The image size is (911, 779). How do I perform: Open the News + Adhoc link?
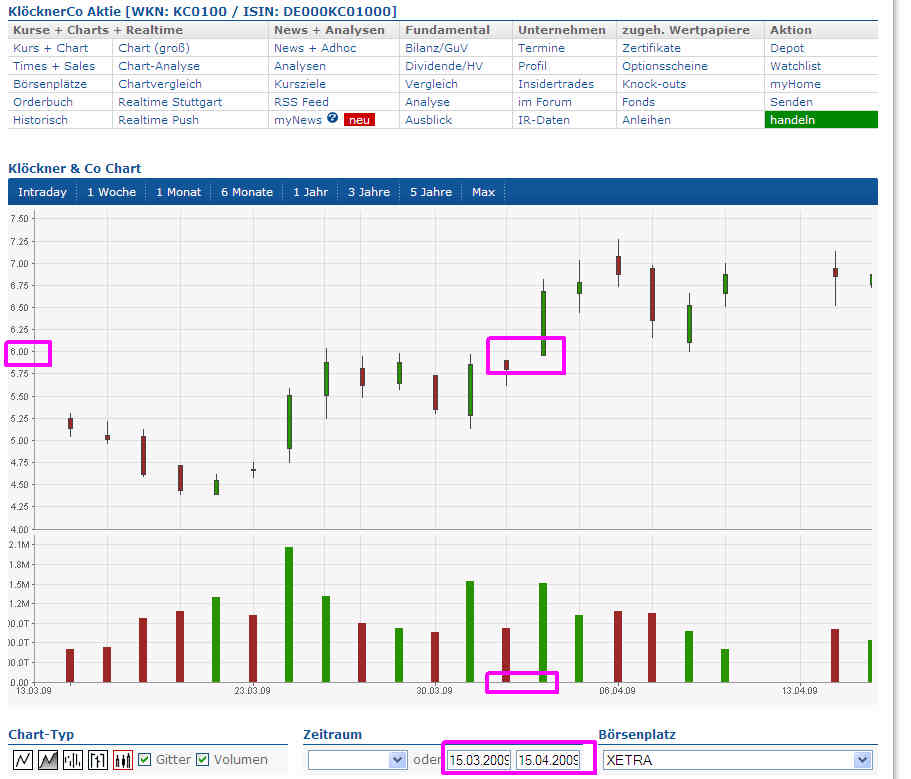tap(315, 48)
